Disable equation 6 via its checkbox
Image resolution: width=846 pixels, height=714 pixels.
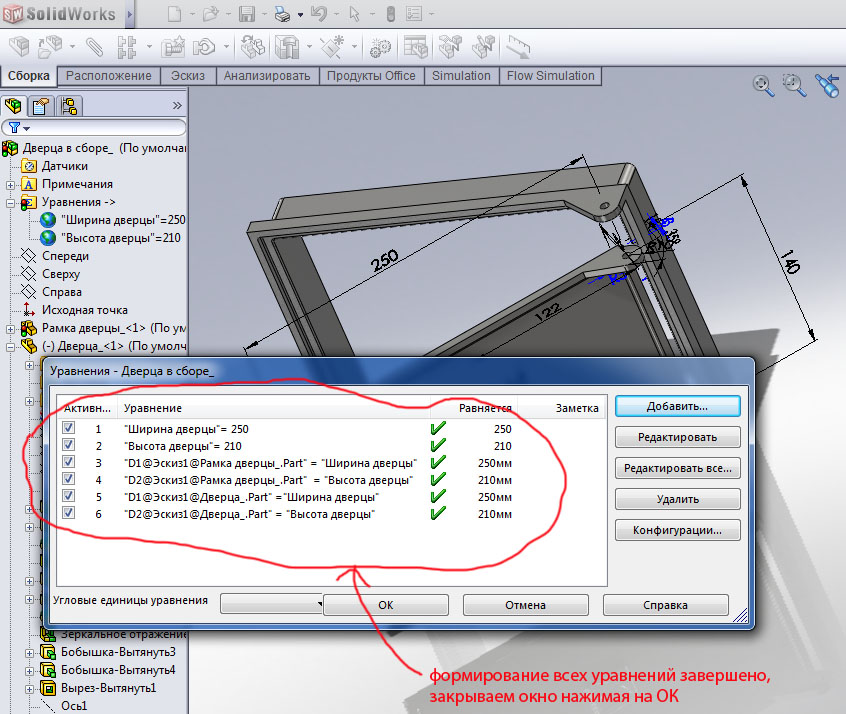tap(69, 514)
